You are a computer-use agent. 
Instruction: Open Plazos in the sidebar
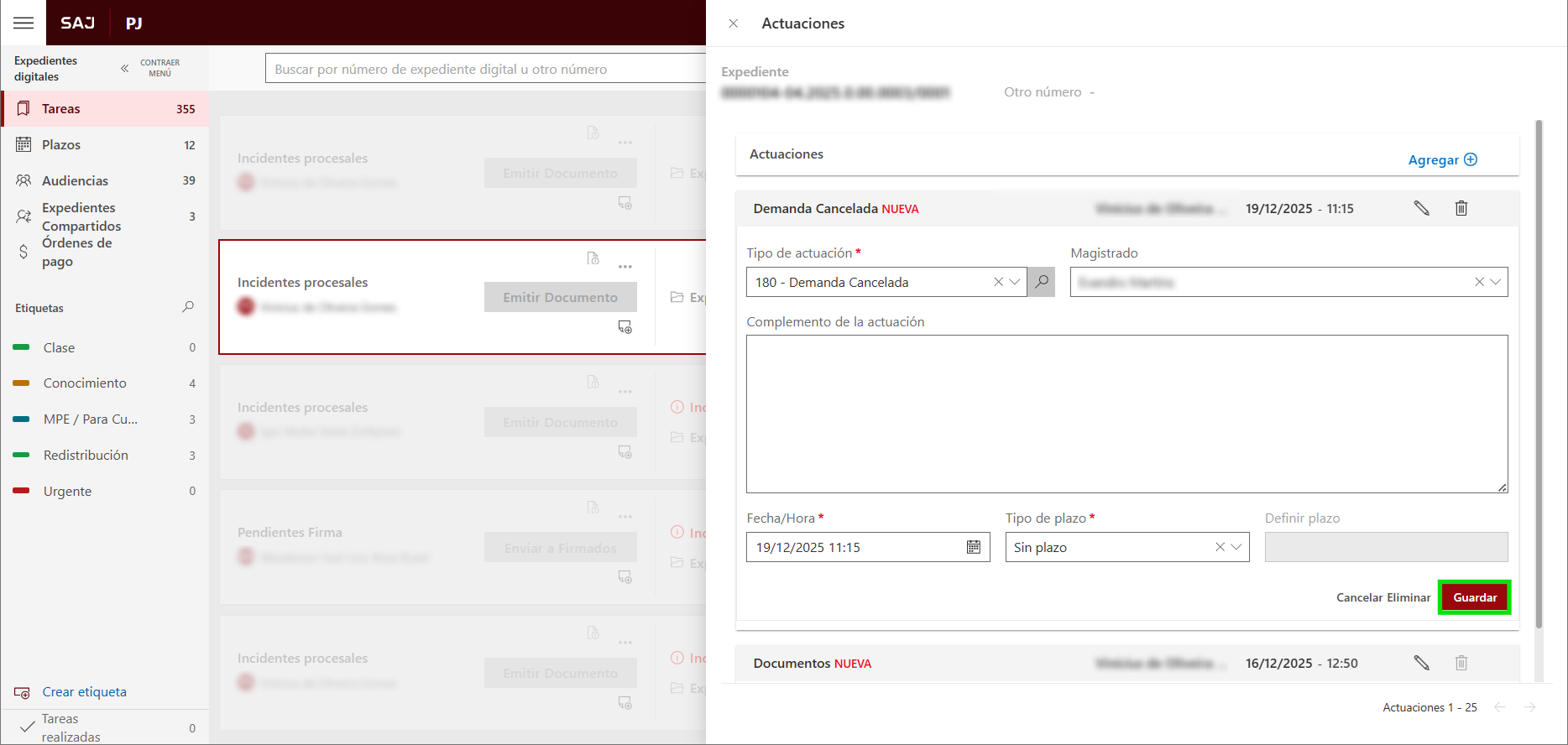[x=61, y=144]
